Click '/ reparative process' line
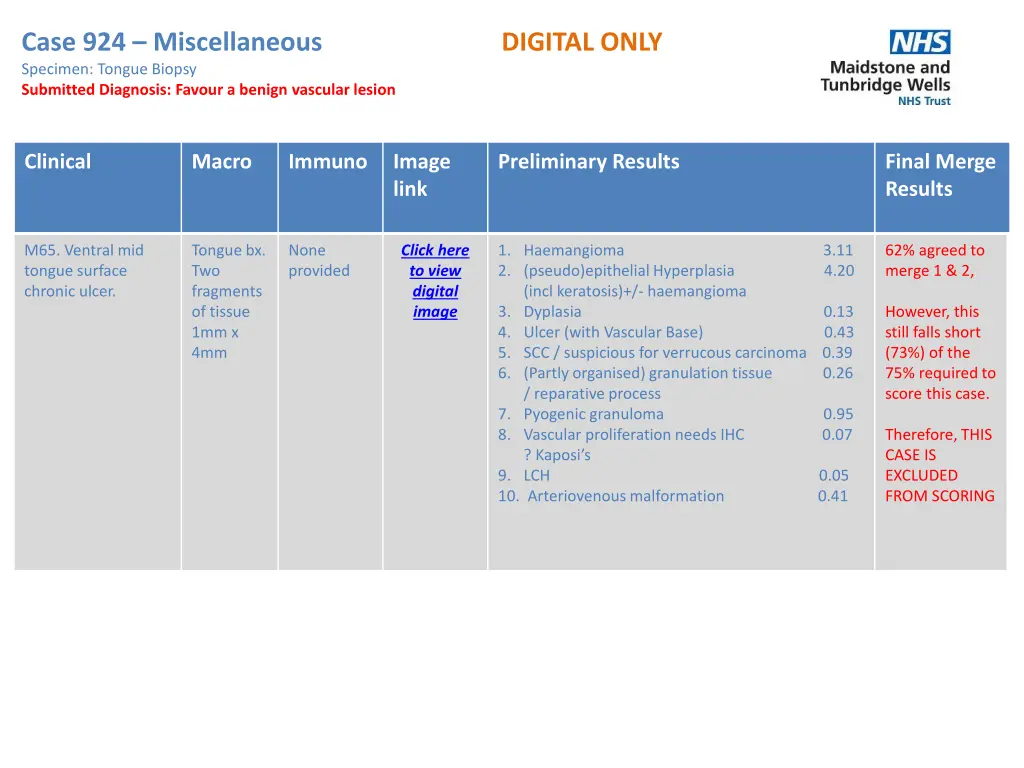The image size is (1024, 768). 592,394
